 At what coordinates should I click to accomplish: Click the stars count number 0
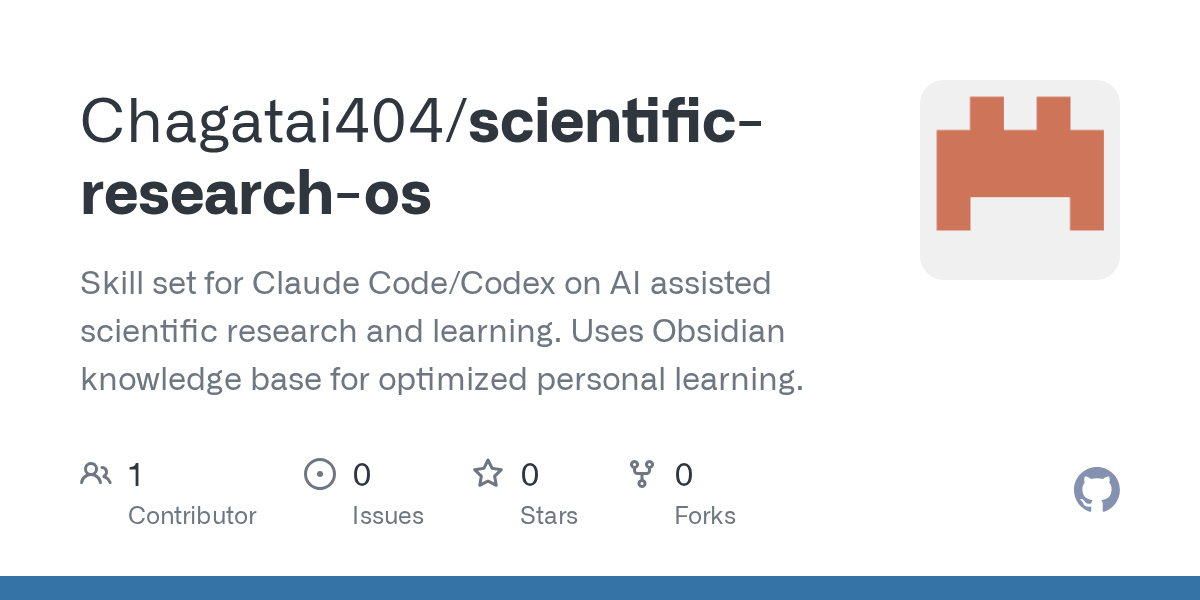tap(530, 474)
